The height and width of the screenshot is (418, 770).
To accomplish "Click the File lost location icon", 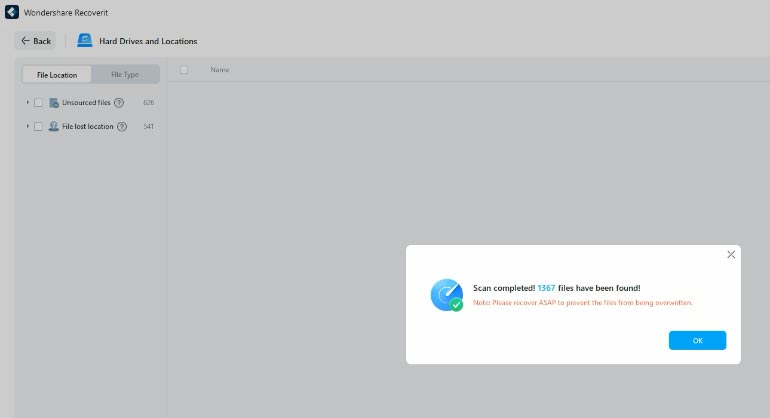I will (x=54, y=126).
